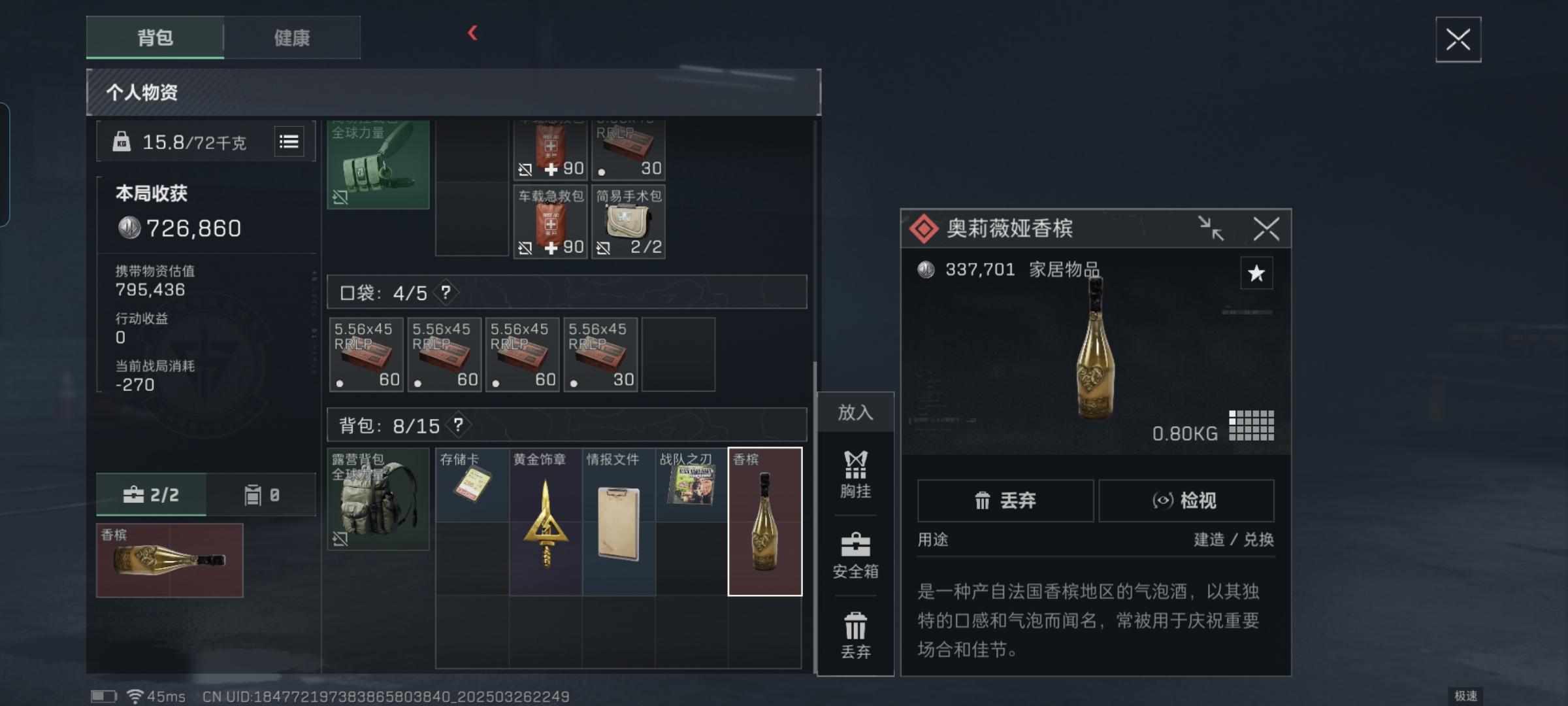Click the weight list view icon

(x=289, y=142)
